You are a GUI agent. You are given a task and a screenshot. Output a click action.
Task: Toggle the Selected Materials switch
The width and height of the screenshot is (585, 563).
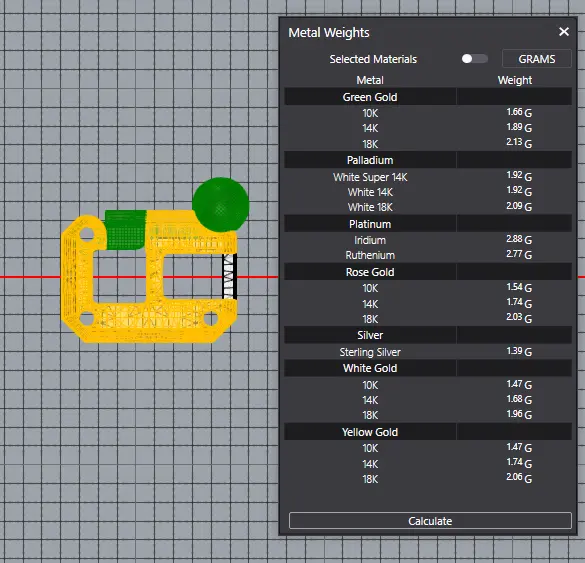474,59
